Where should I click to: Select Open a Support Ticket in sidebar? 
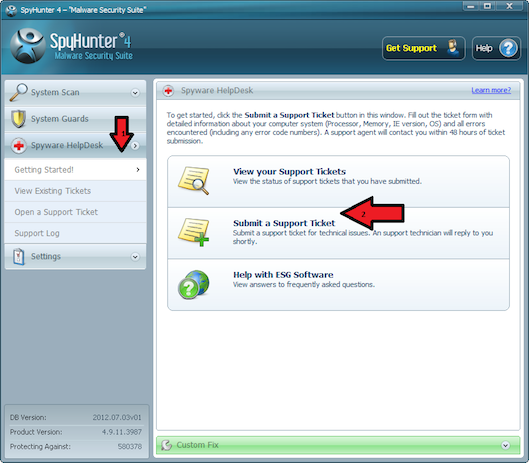click(76, 212)
